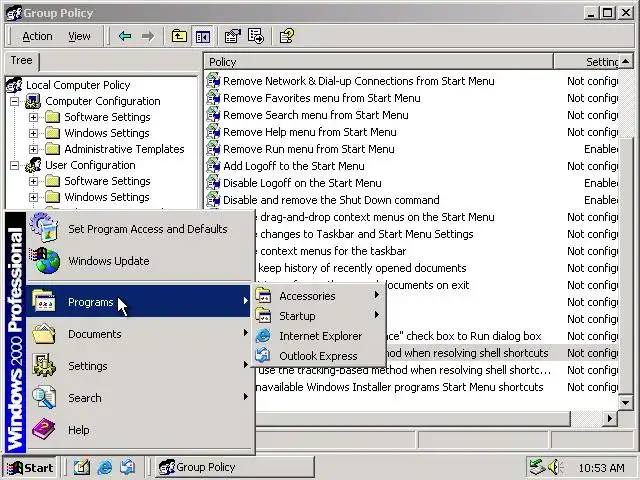Click the Set Program Access and Defaults icon

pyautogui.click(x=44, y=228)
